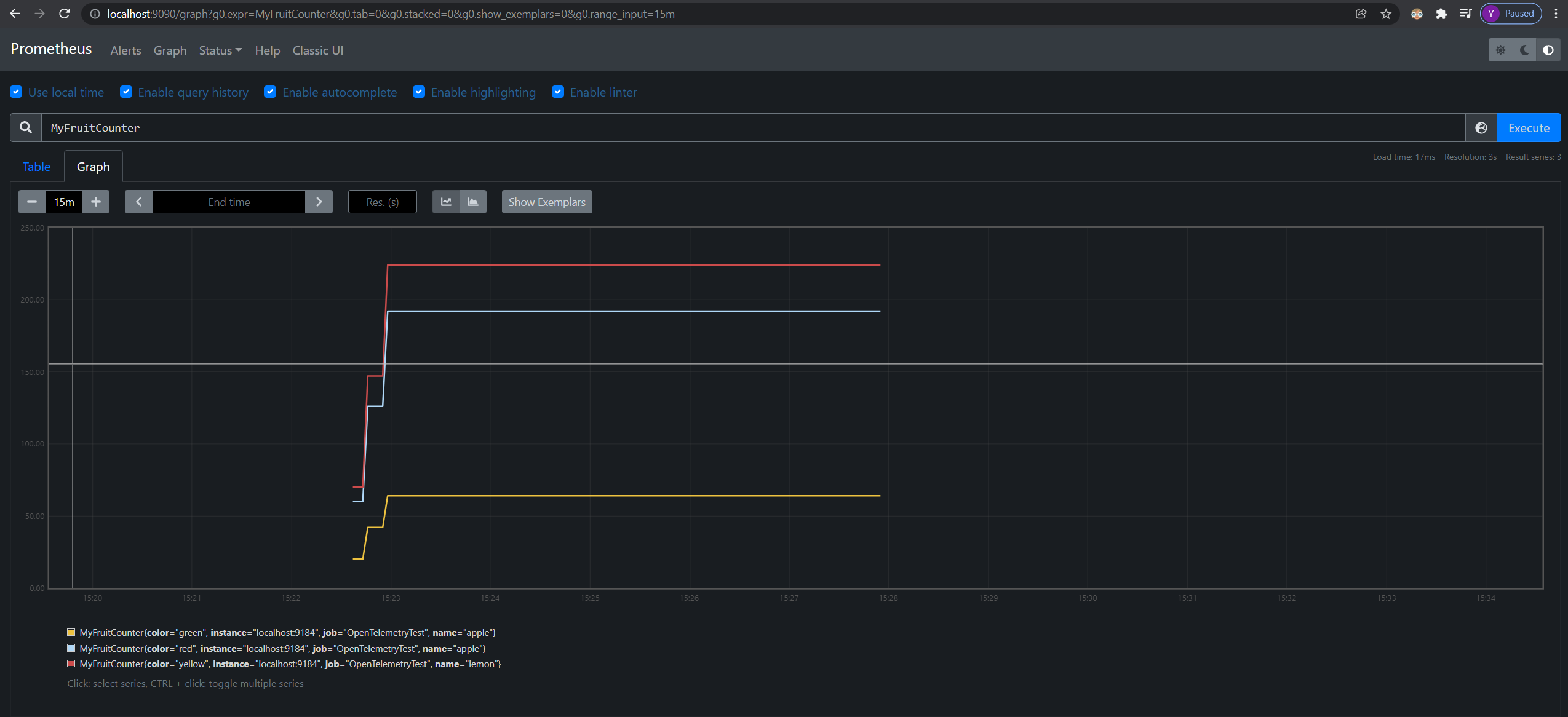Screen dimensions: 1568x717
Task: Share this page using share icon
Action: click(1361, 14)
